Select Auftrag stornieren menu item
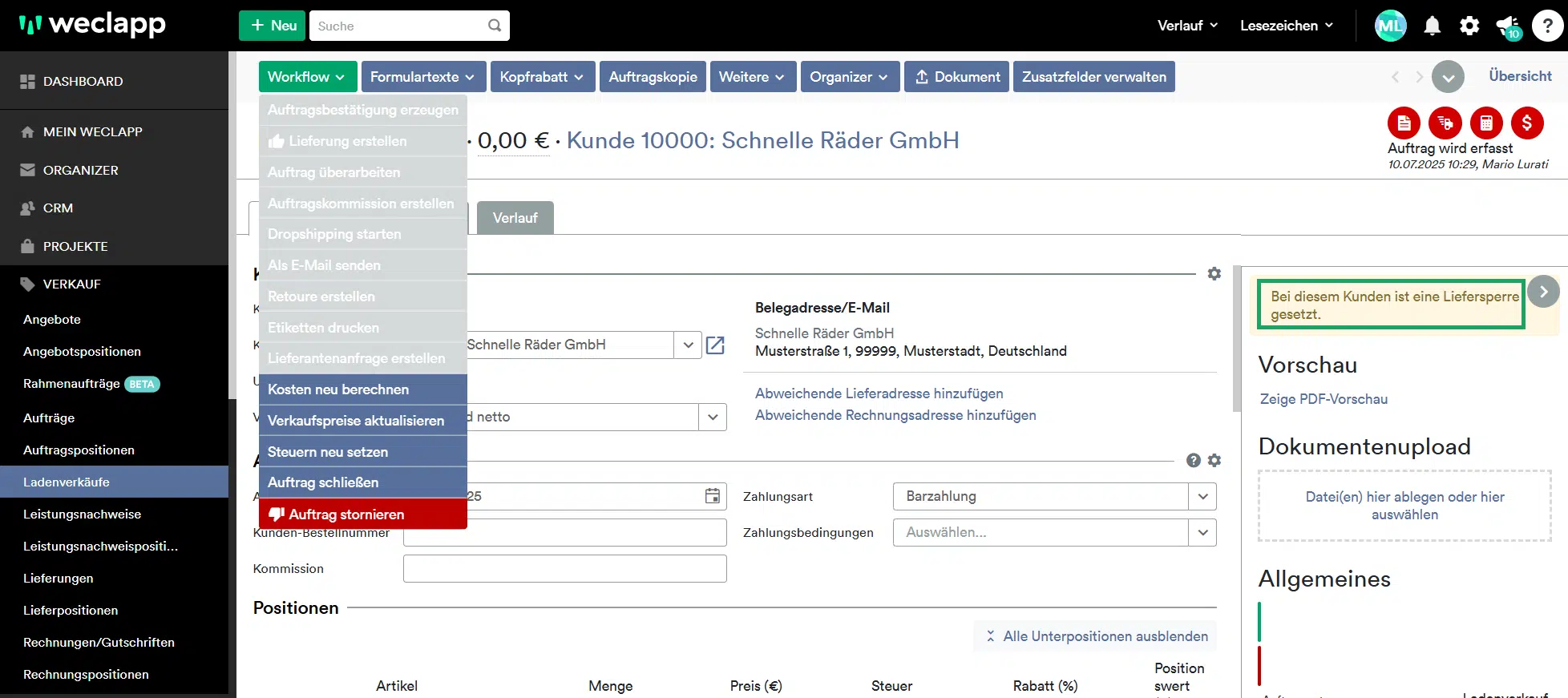 click(x=362, y=514)
